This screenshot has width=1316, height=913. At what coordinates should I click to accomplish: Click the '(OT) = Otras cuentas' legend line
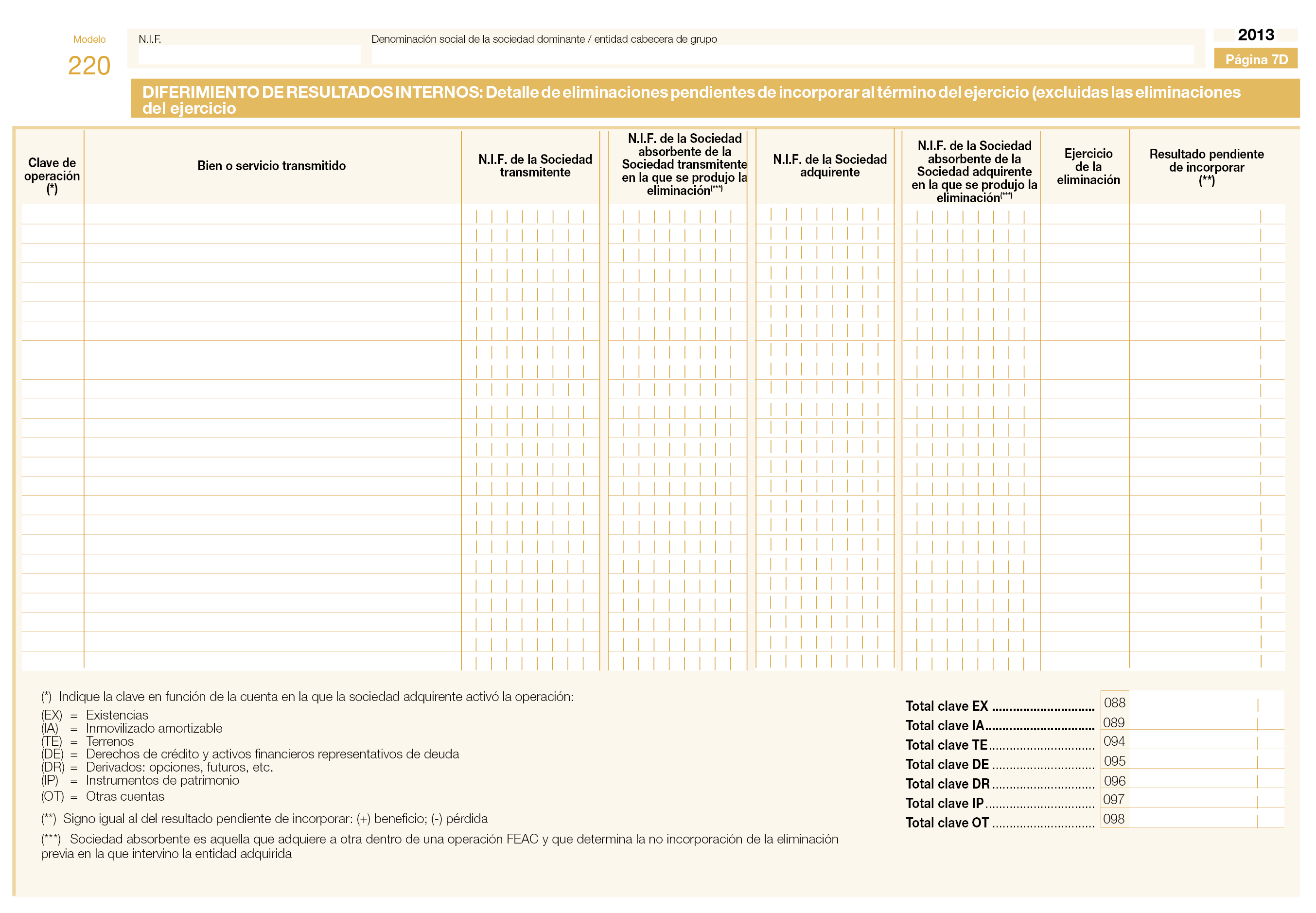[103, 796]
